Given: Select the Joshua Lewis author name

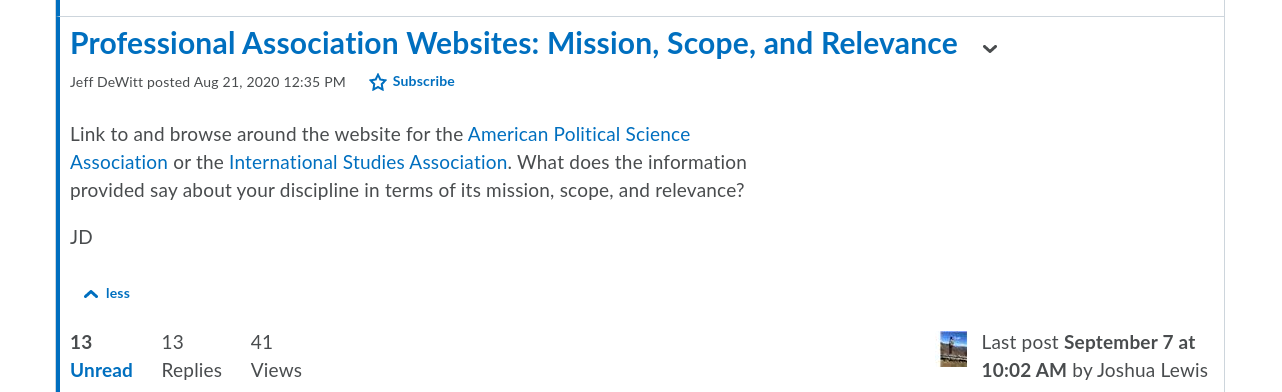Looking at the screenshot, I should (1152, 370).
